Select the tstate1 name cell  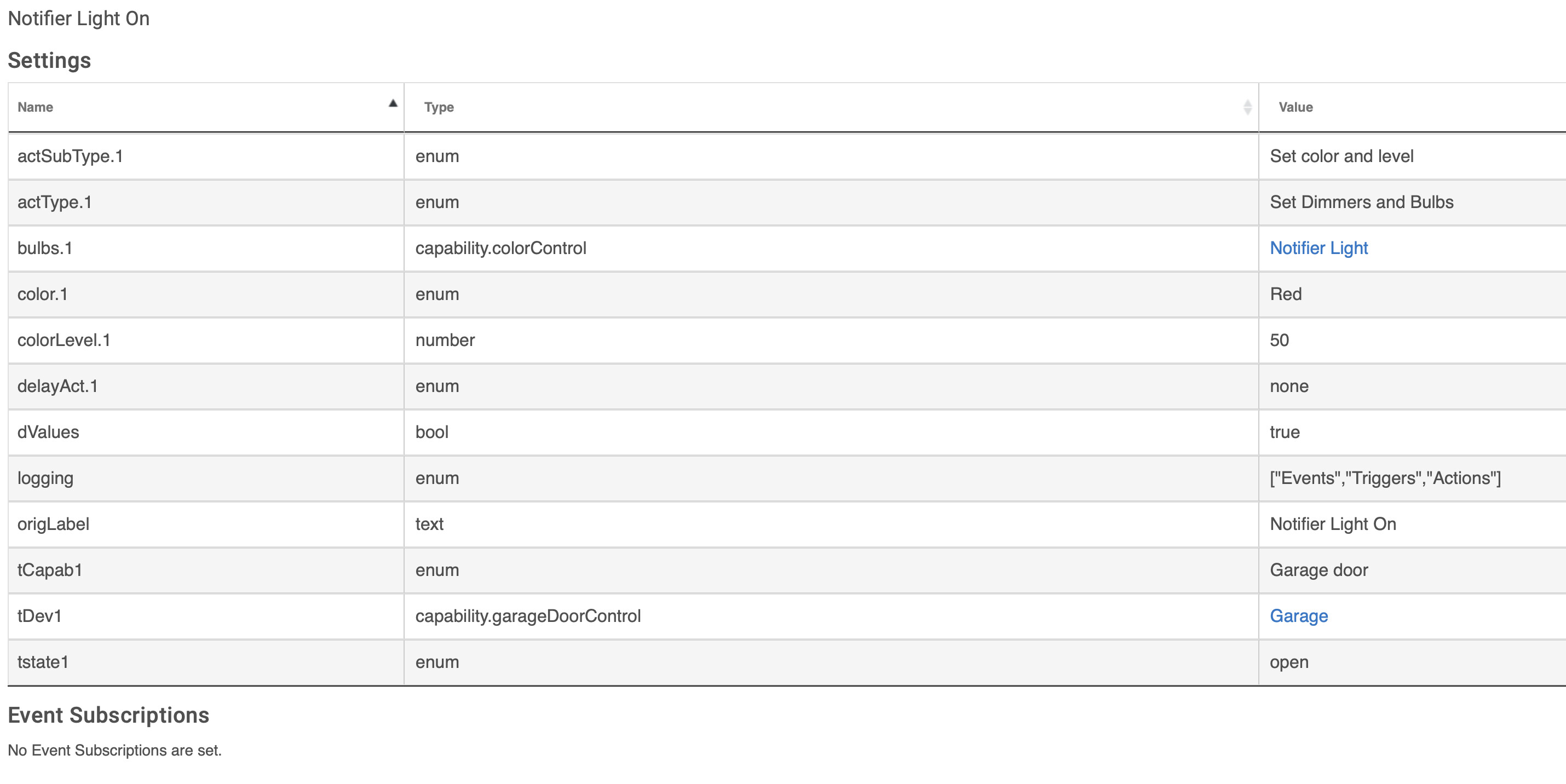click(x=205, y=662)
